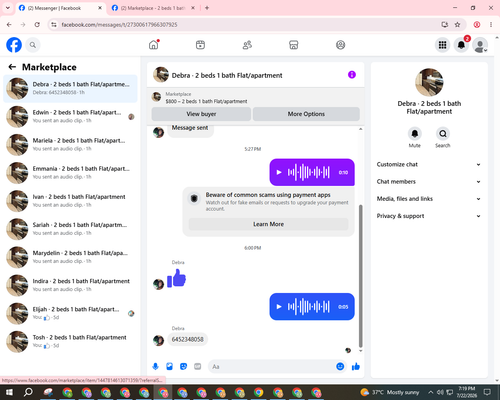Open Indira conversation in chat list
Viewport: 500px width, 400px height.
pyautogui.click(x=70, y=285)
